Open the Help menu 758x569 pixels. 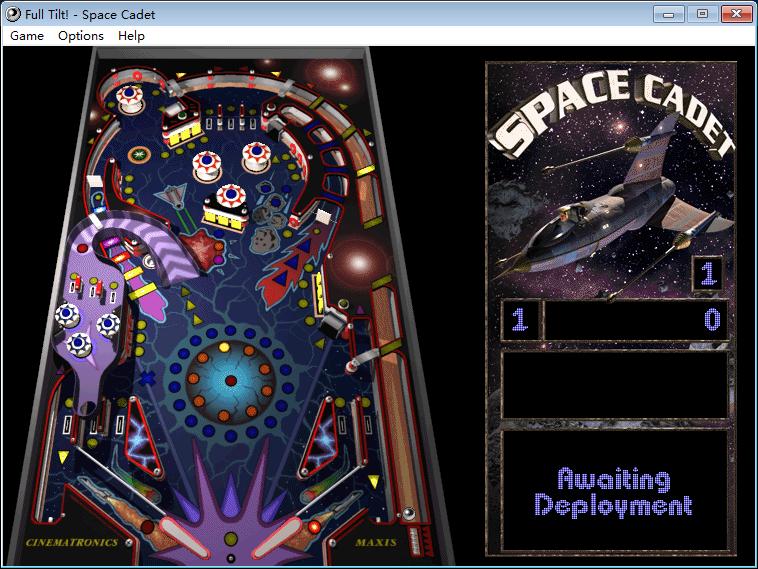[x=131, y=36]
